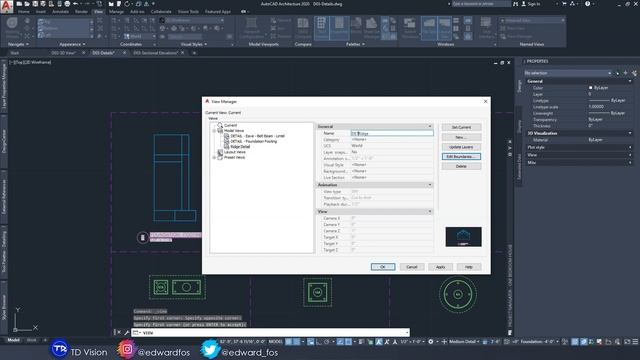Screen dimensions: 640x360
Task: Add a new drawing tab with plus icon
Action: click(x=194, y=53)
